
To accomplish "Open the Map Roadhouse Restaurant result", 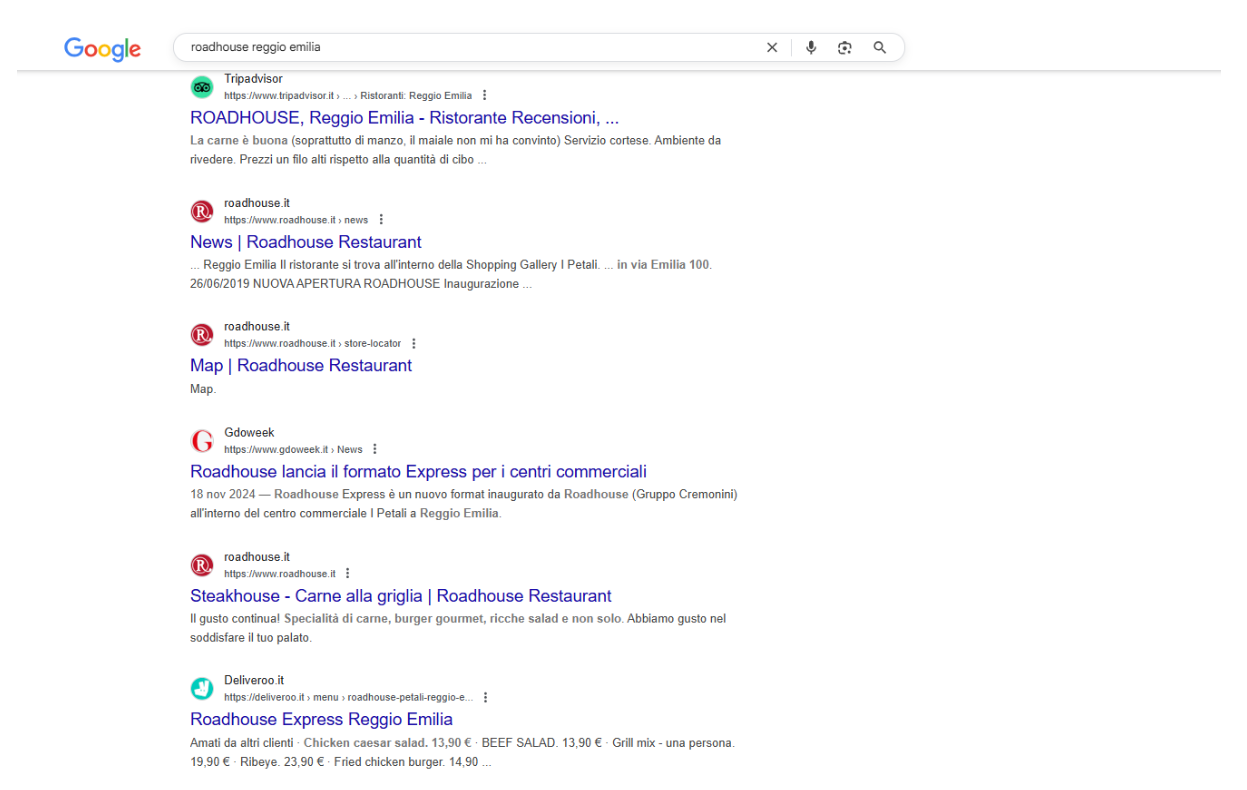I will (x=300, y=365).
